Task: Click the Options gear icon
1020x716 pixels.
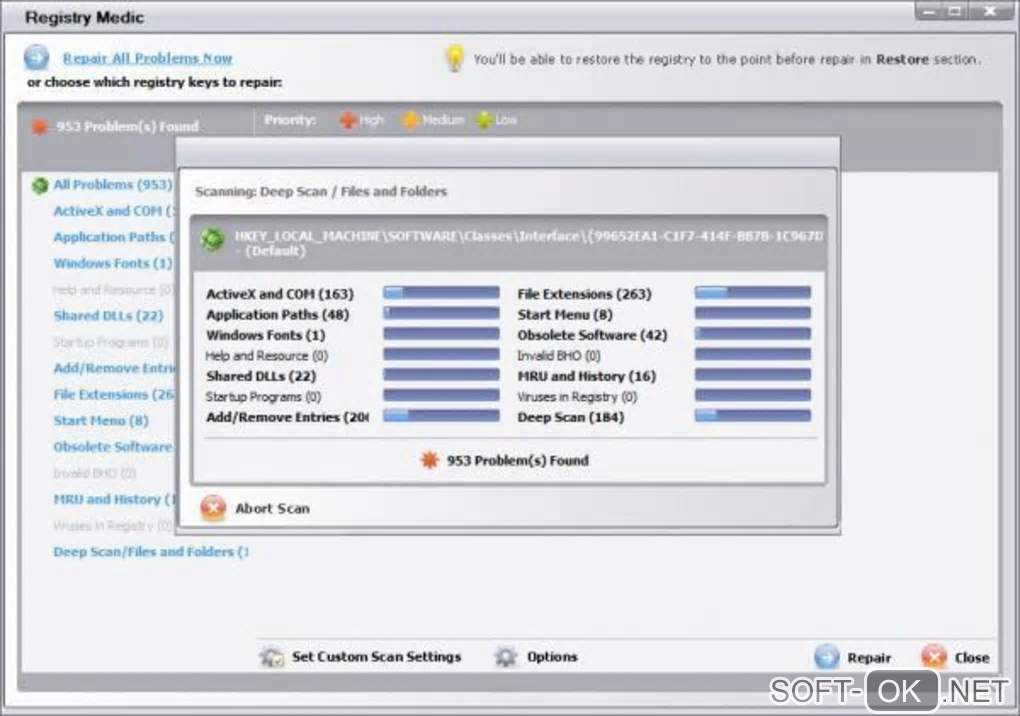Action: (x=505, y=657)
